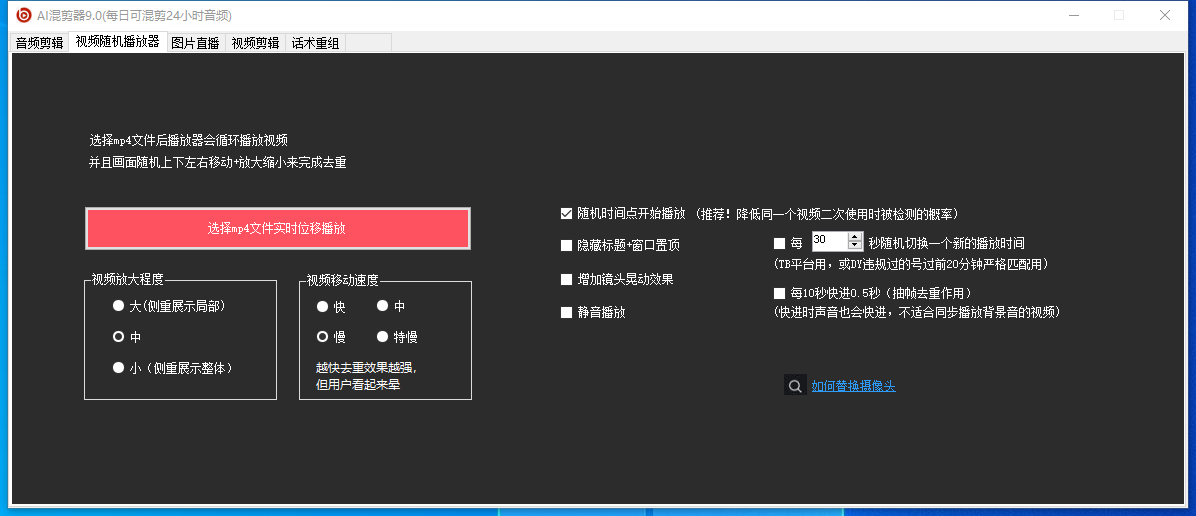Click the magnifier icon beside 如何替换摄像头

[795, 385]
